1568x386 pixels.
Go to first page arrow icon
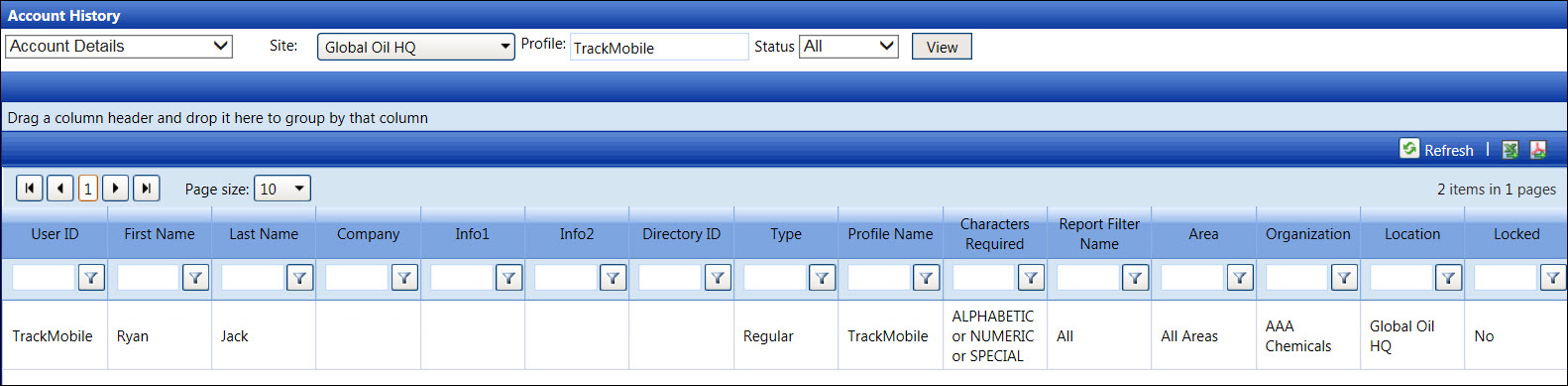30,188
